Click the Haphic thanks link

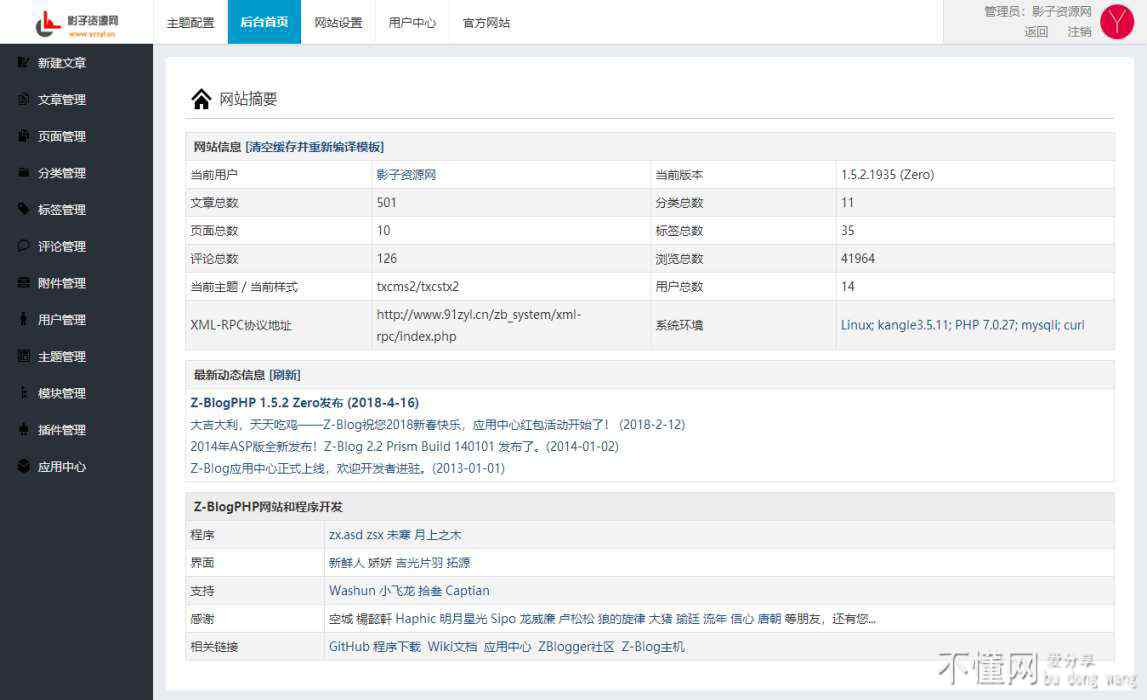tap(415, 619)
